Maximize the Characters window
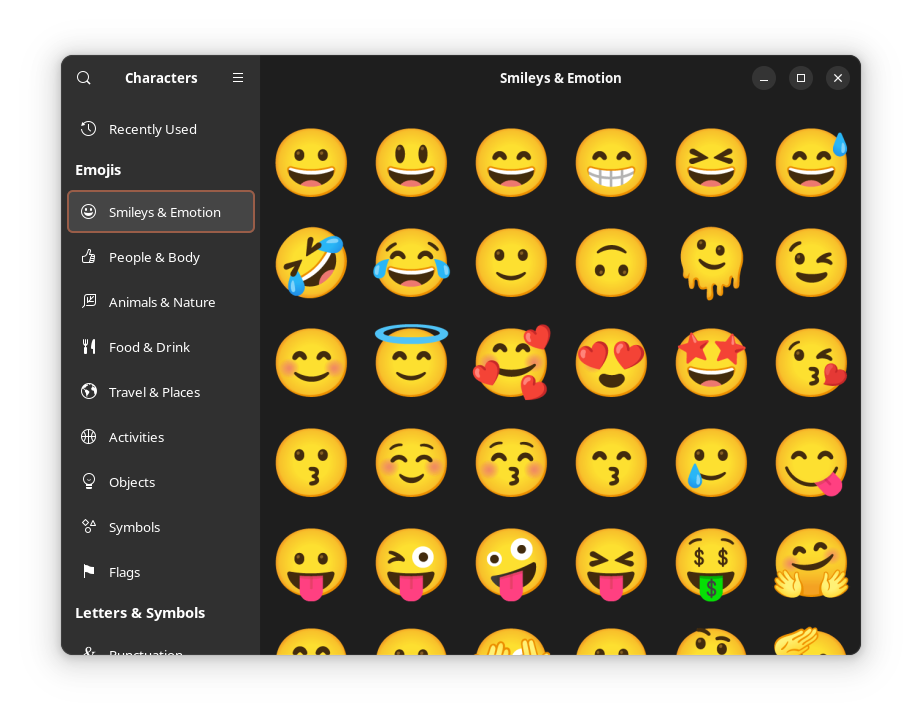The width and height of the screenshot is (922, 722). [801, 78]
